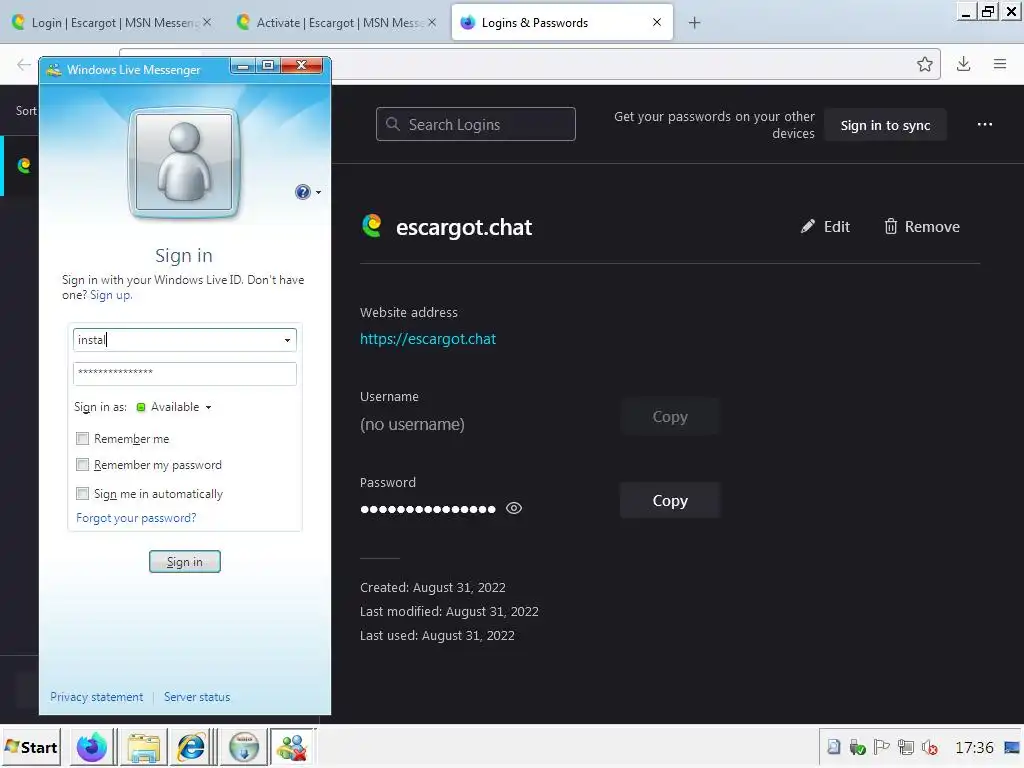The width and height of the screenshot is (1024, 768).
Task: Close the Activate | Escargot tab
Action: pos(432,22)
